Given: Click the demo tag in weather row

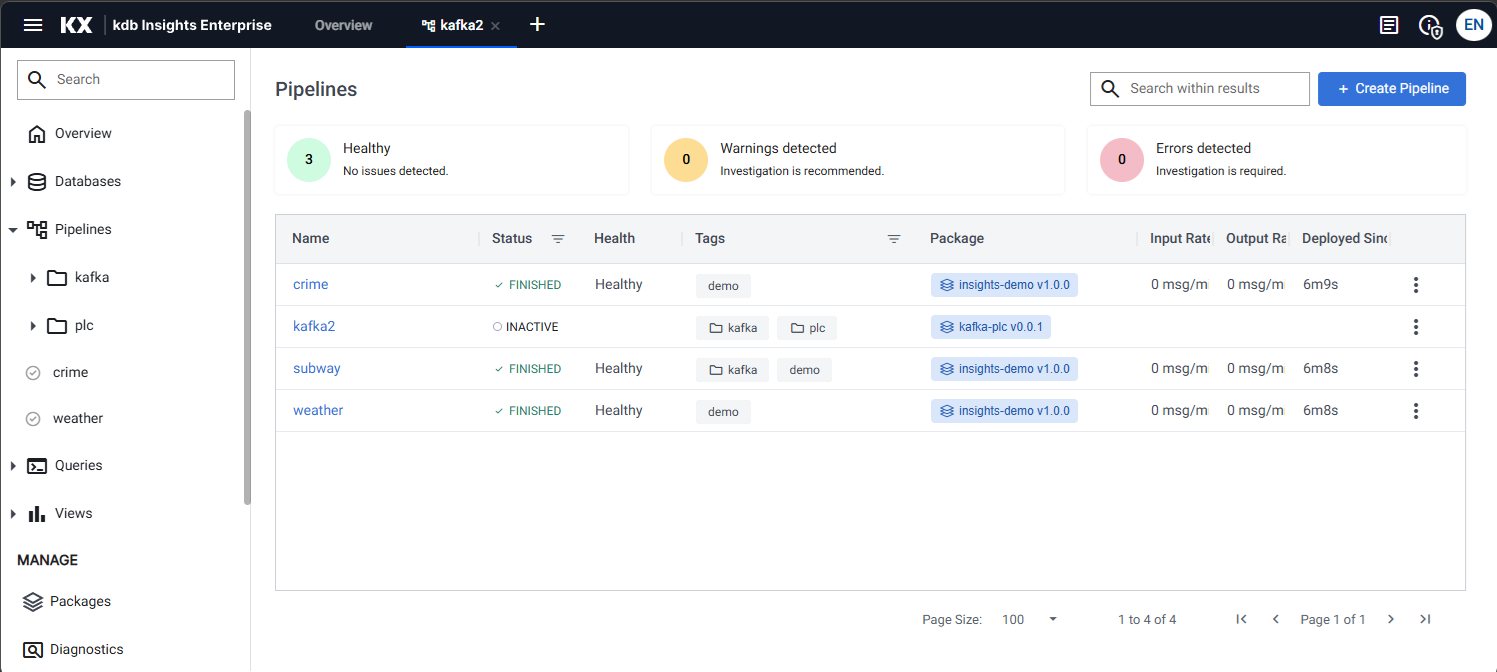Looking at the screenshot, I should pyautogui.click(x=723, y=412).
